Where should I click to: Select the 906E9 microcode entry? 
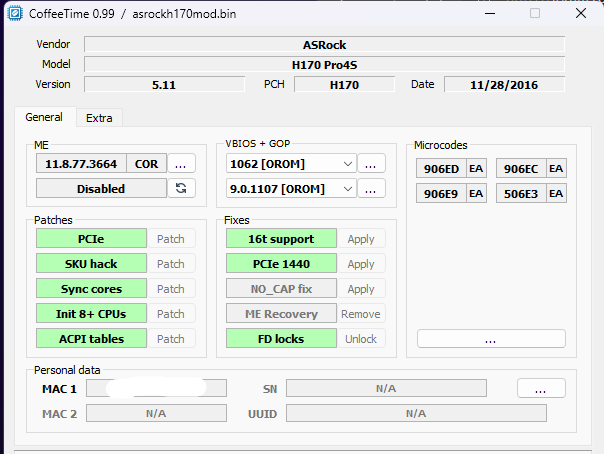tap(441, 193)
